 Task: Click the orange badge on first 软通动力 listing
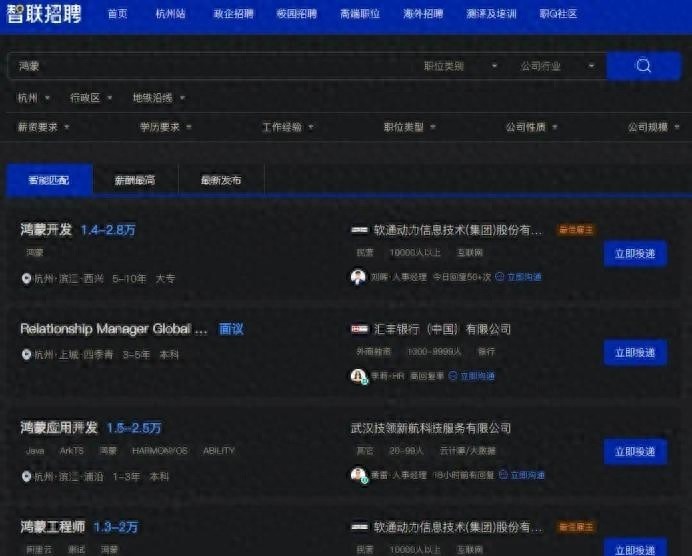point(576,230)
